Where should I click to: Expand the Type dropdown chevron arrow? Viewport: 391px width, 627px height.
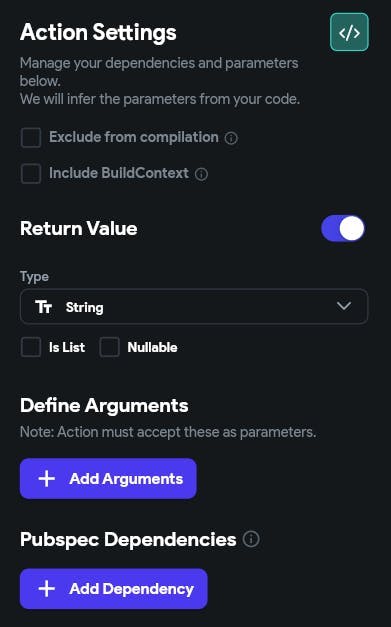[x=344, y=306]
